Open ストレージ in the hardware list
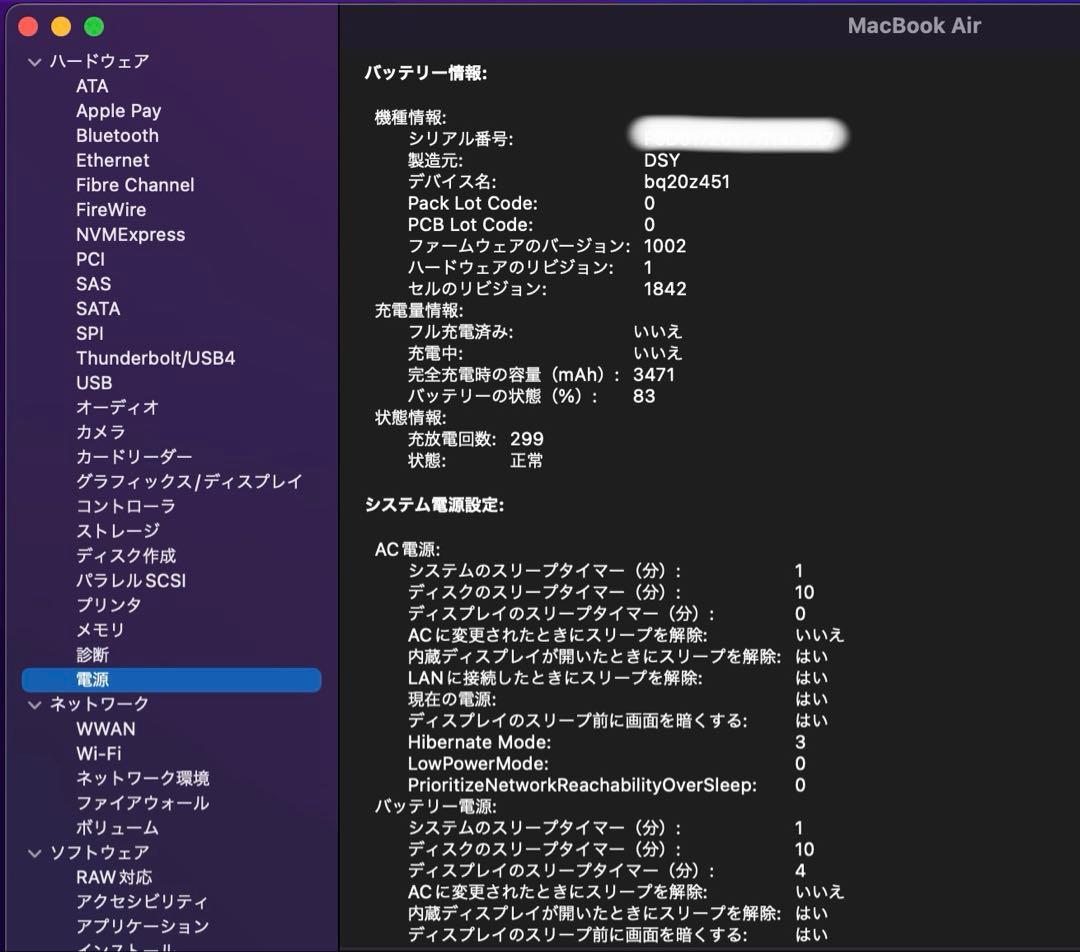Viewport: 1080px width, 952px height. [x=117, y=531]
